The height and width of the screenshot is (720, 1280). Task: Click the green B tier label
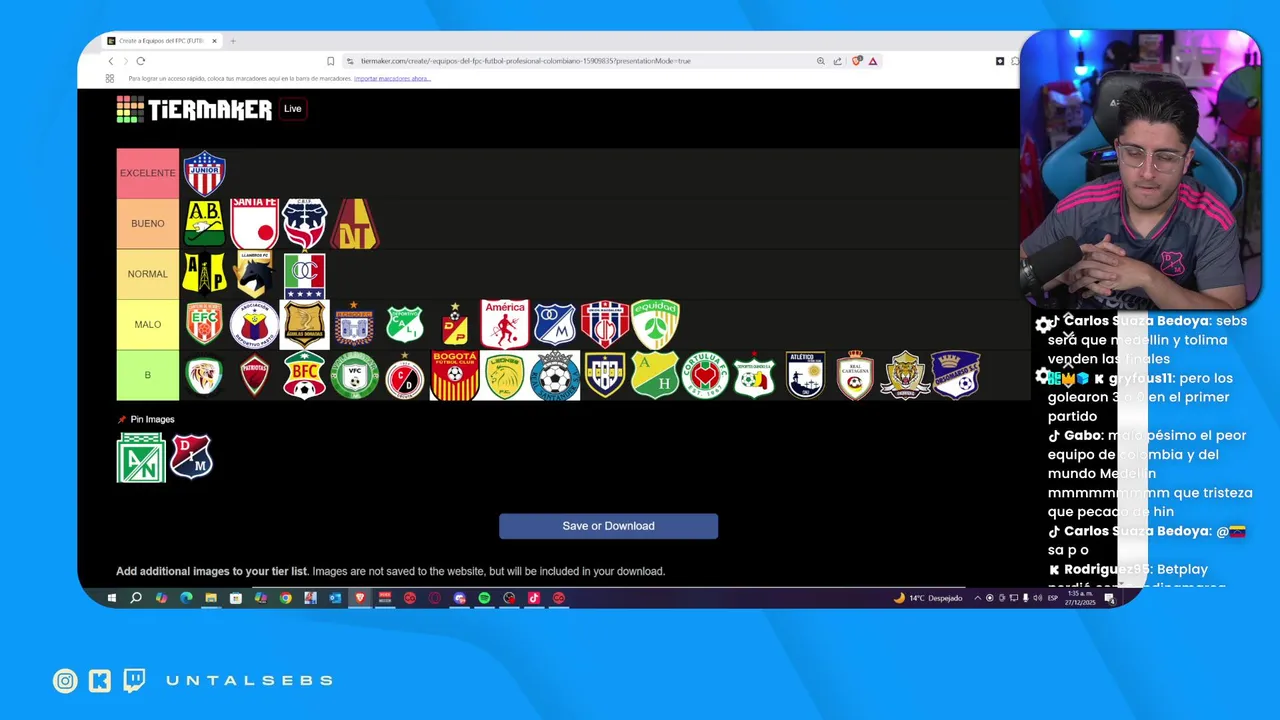(147, 375)
